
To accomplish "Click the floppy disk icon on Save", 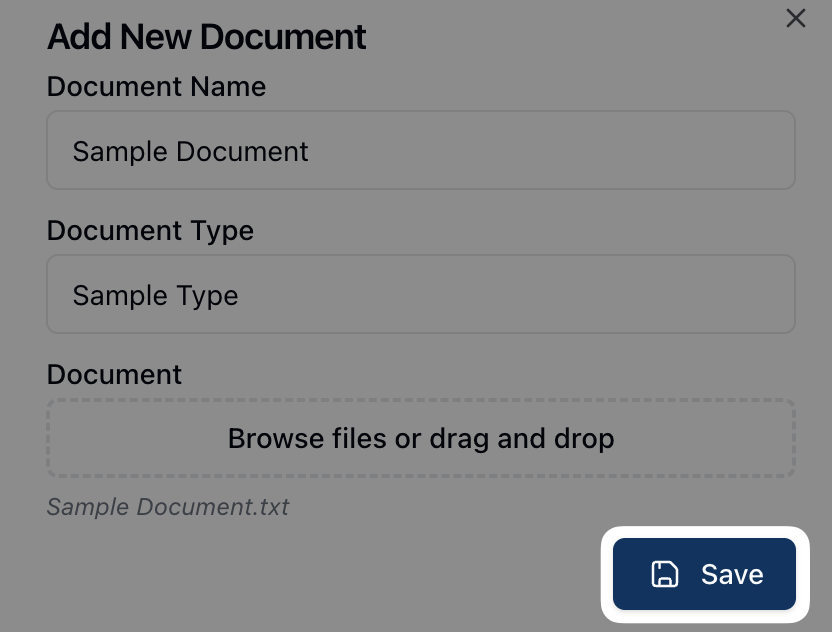I will pyautogui.click(x=665, y=574).
